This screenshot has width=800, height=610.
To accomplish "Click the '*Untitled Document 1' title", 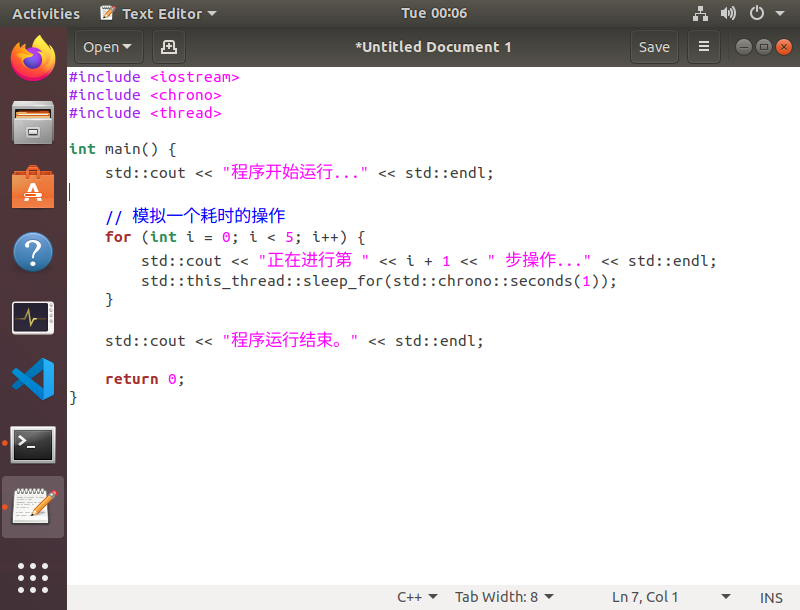I will (433, 47).
